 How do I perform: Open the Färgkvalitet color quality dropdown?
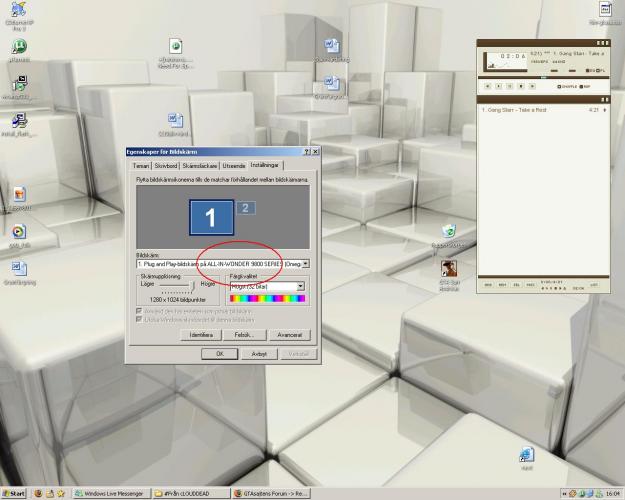coord(300,286)
